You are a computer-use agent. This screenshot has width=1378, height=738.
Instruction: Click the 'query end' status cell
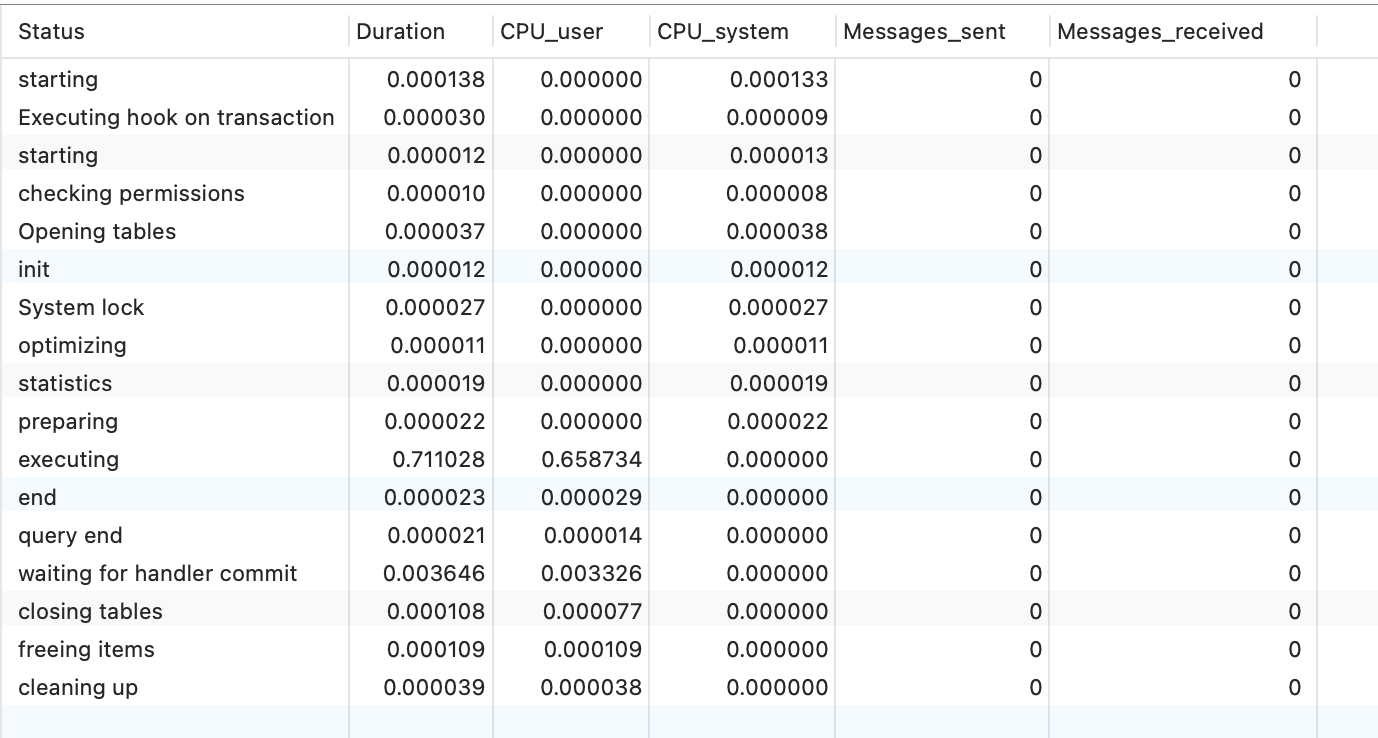[x=70, y=536]
